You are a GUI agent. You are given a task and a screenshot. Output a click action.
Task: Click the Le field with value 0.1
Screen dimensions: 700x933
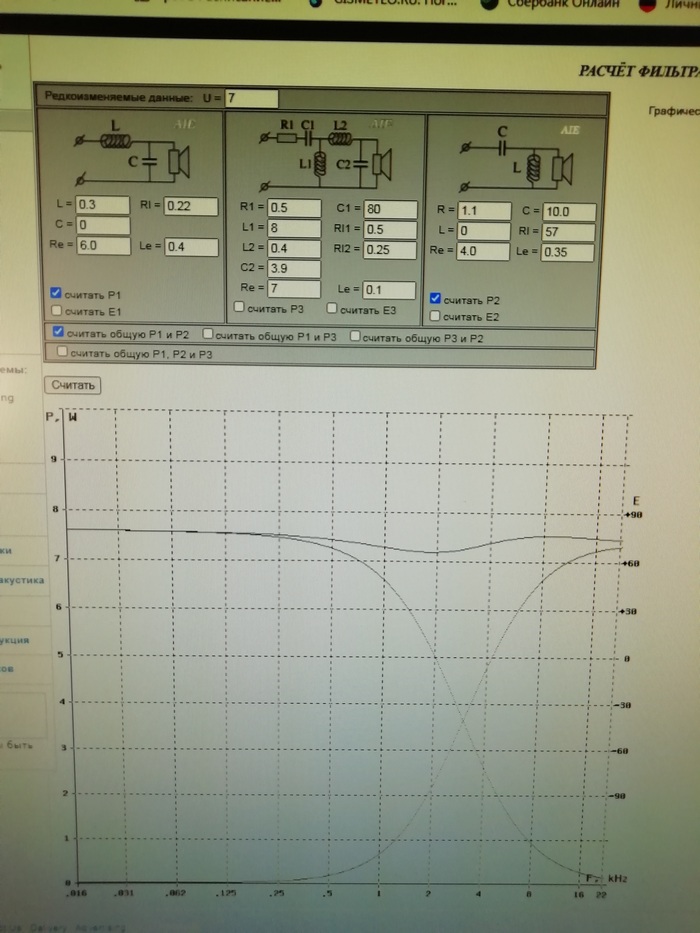click(x=389, y=290)
